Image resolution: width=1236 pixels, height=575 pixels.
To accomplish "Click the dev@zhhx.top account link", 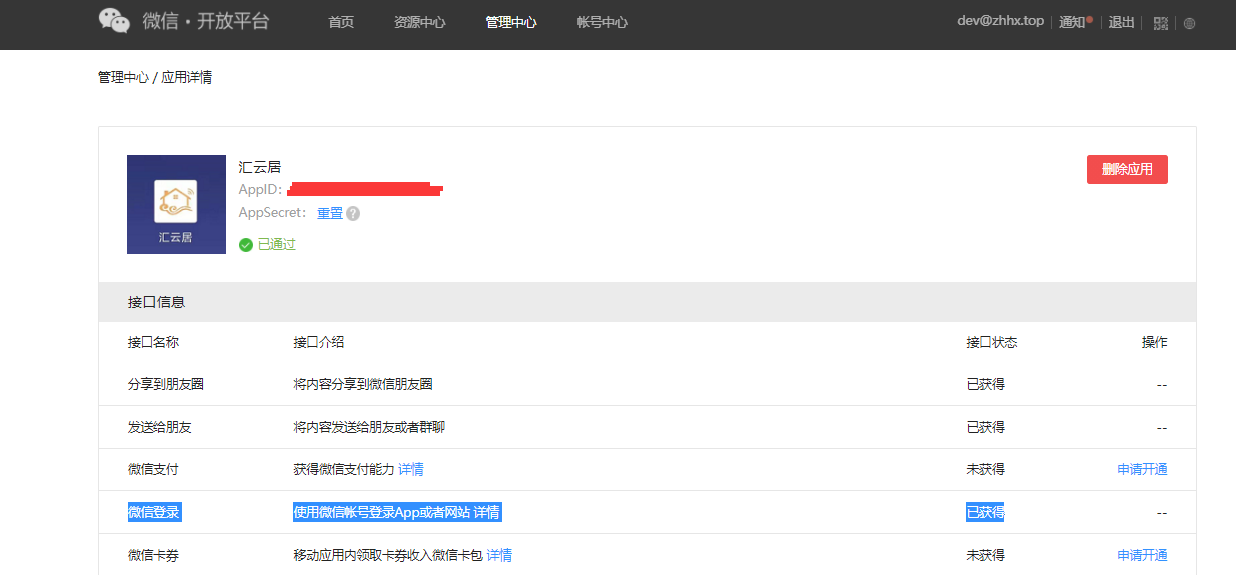I will click(1000, 21).
